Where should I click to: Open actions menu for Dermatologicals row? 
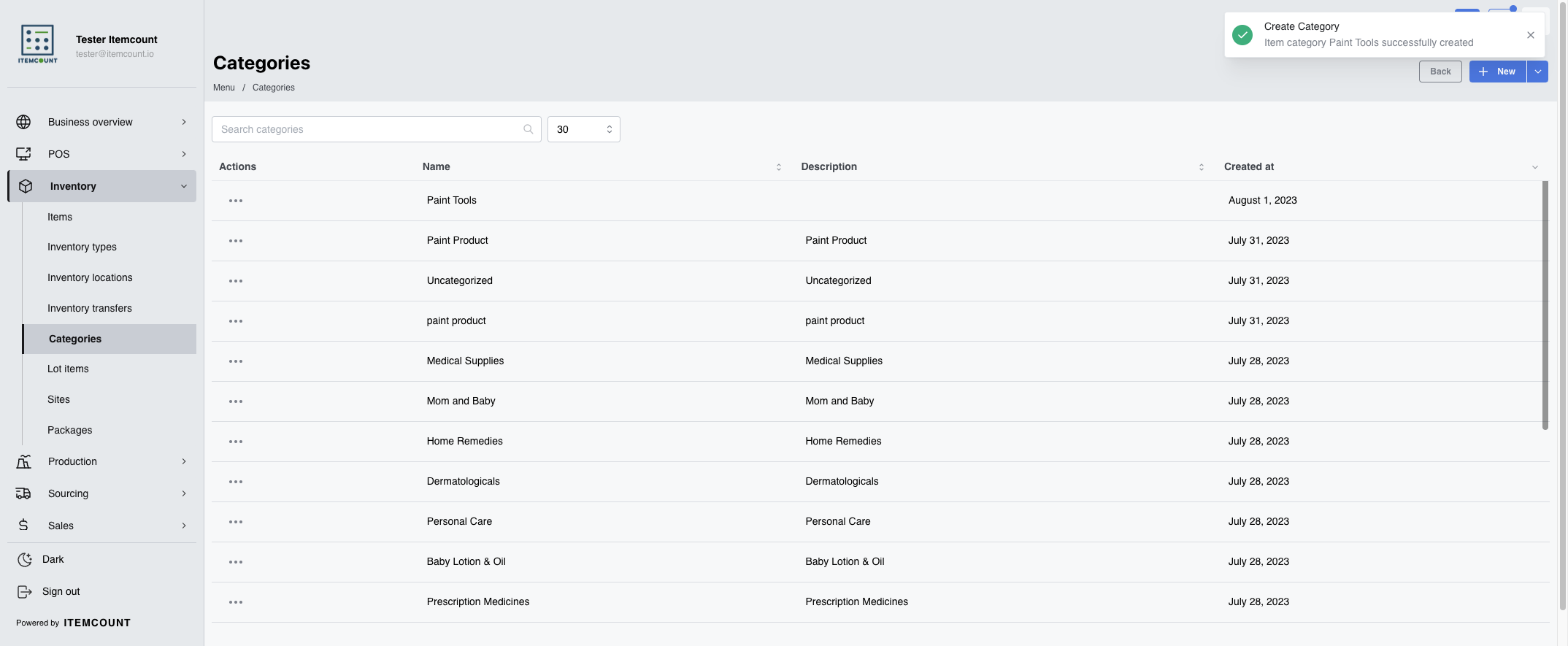coord(236,482)
